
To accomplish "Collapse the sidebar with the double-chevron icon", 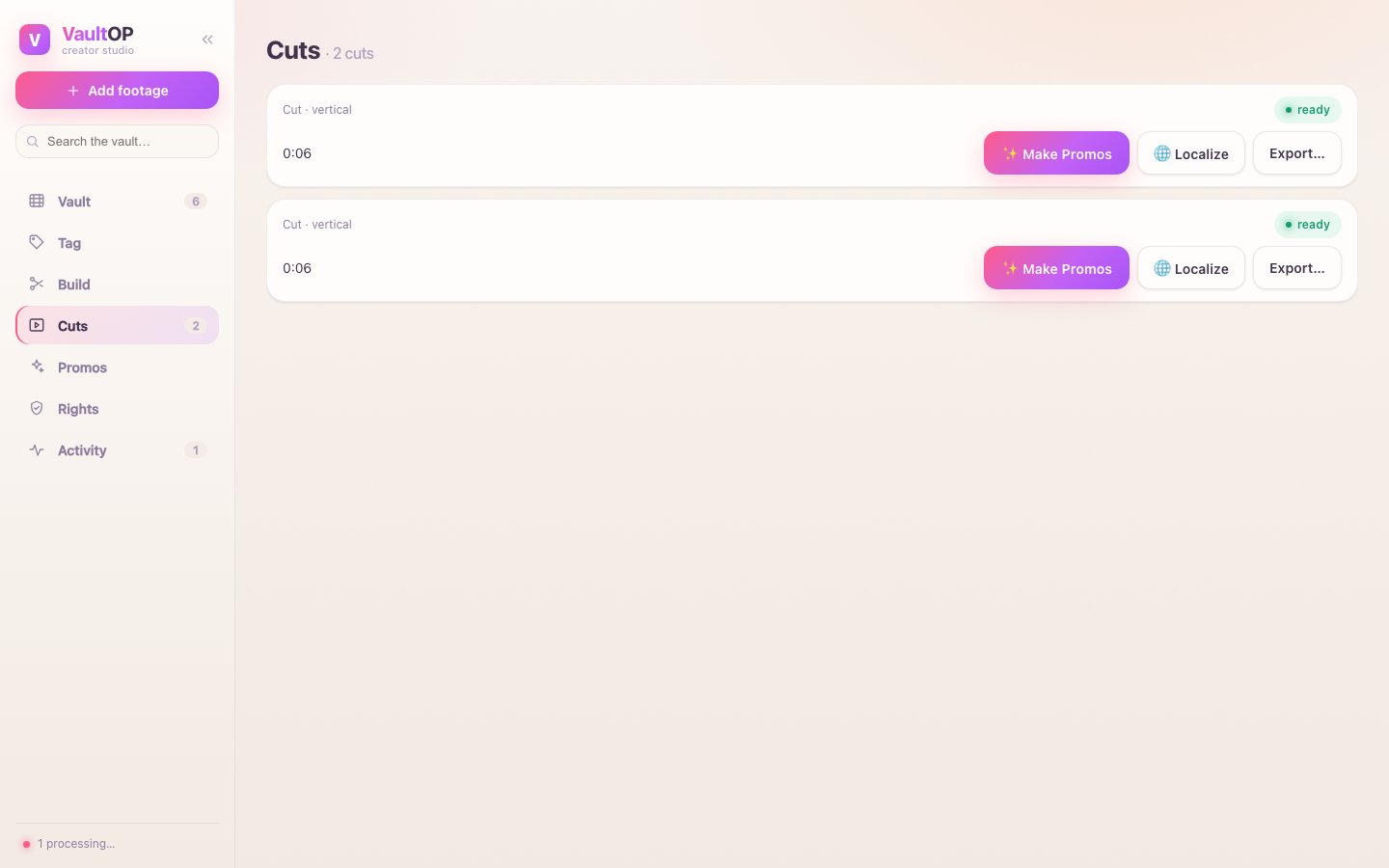I will pos(207,40).
